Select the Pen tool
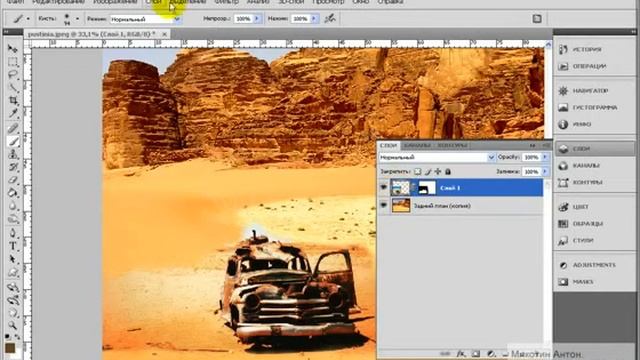 [x=13, y=233]
